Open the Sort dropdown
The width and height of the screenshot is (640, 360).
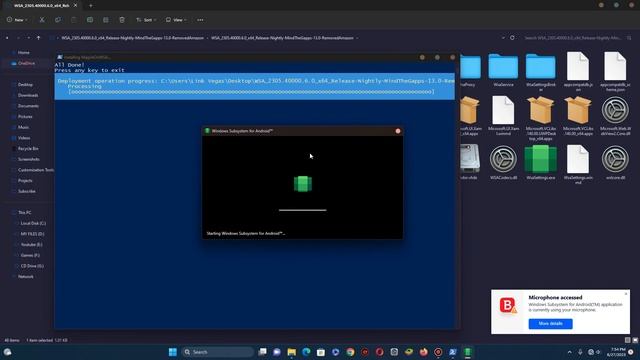pyautogui.click(x=146, y=20)
